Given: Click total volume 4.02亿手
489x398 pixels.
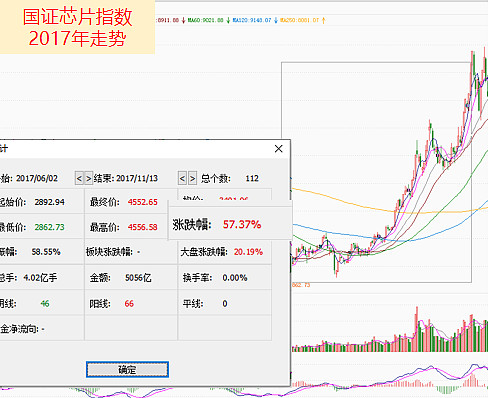Looking at the screenshot, I should tap(40, 277).
